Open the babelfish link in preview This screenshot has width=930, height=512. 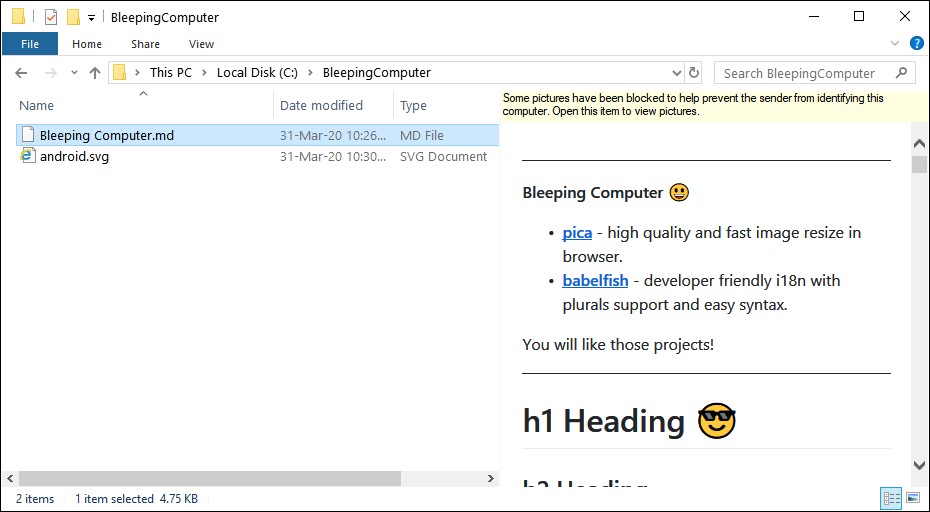click(595, 280)
